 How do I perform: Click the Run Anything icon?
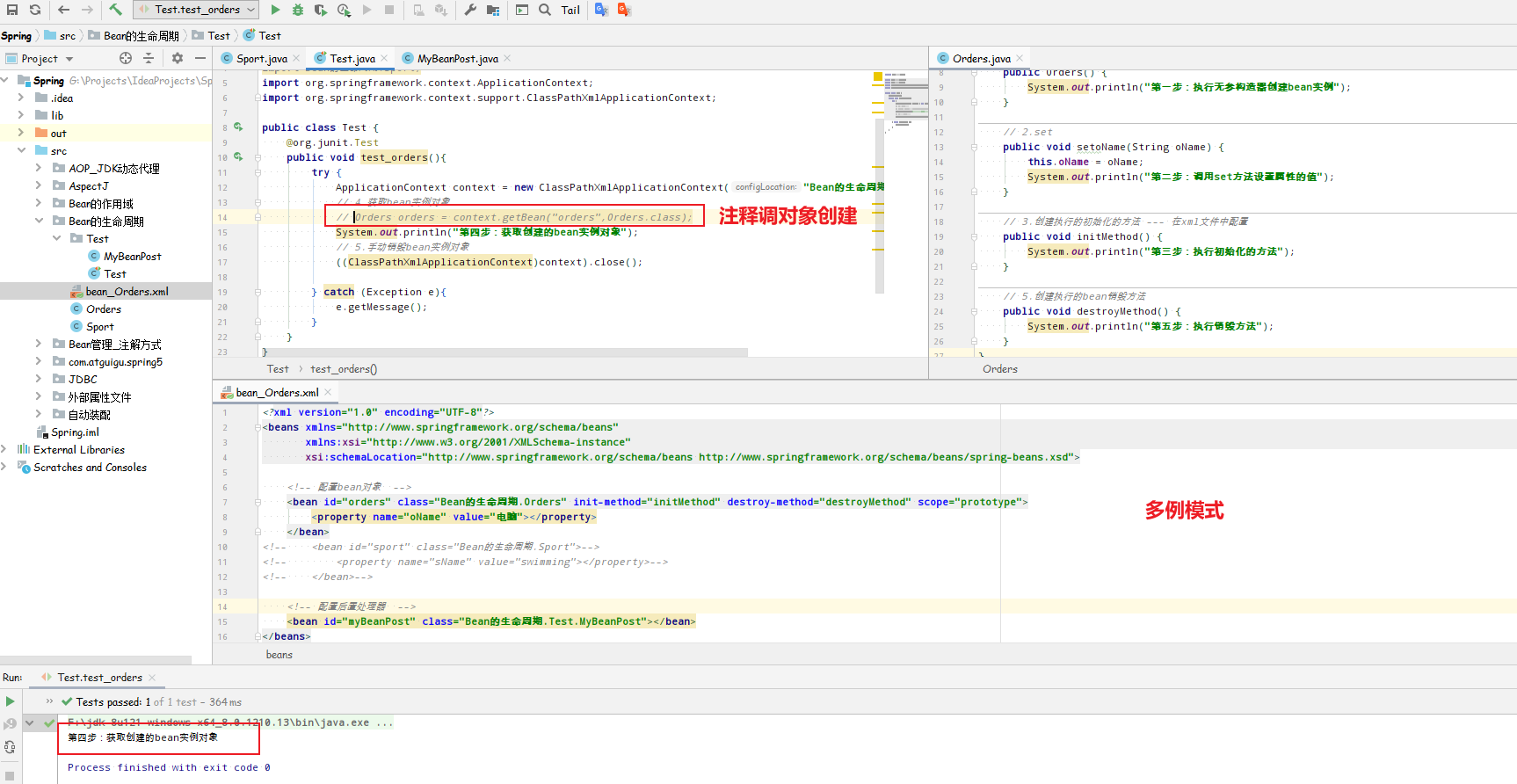[x=522, y=10]
